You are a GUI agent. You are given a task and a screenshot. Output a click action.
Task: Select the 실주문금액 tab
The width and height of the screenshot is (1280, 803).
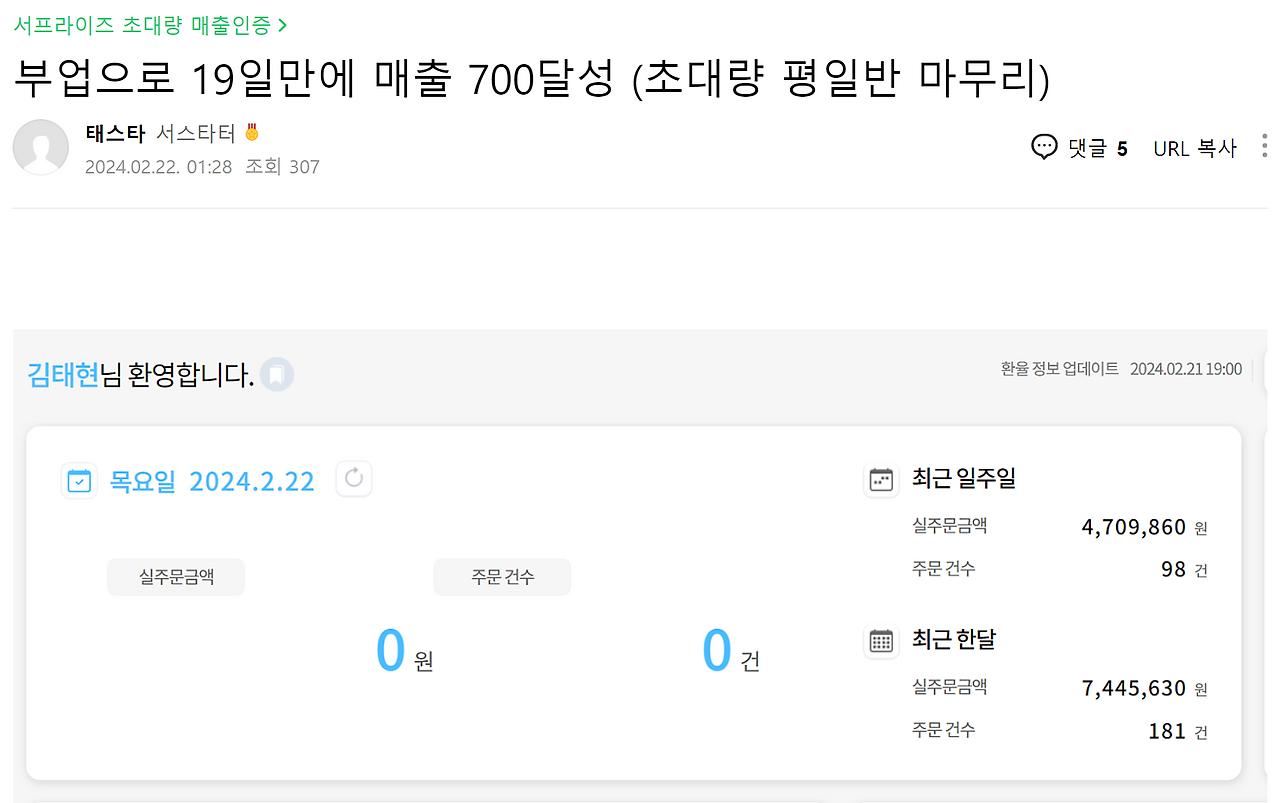tap(175, 577)
